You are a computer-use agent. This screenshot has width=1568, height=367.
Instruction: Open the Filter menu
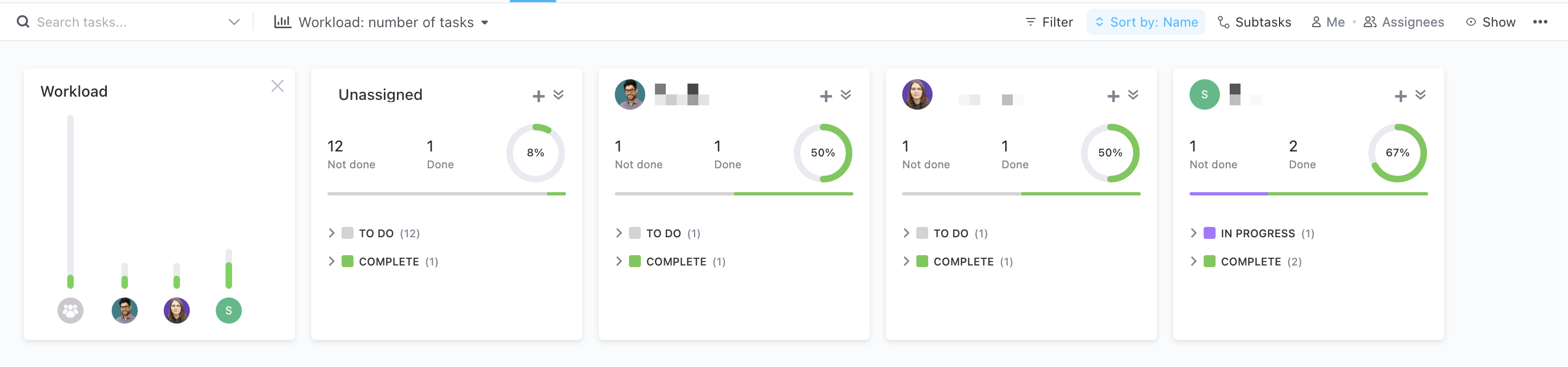click(x=1049, y=22)
